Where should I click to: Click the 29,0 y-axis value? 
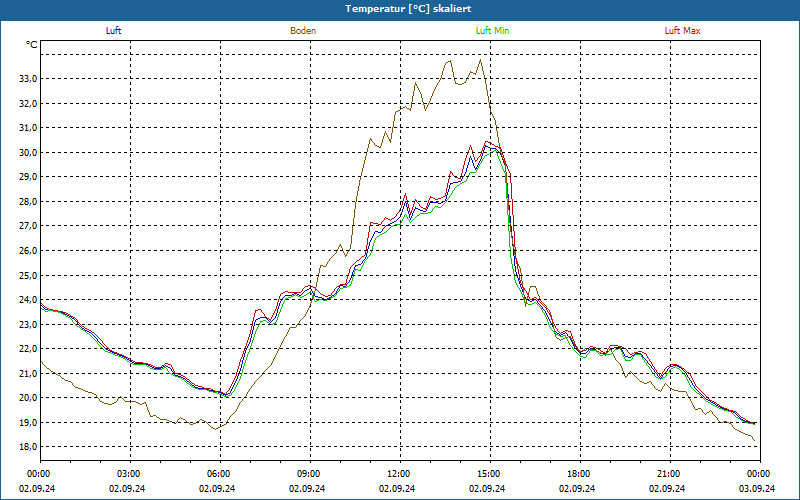29,177
